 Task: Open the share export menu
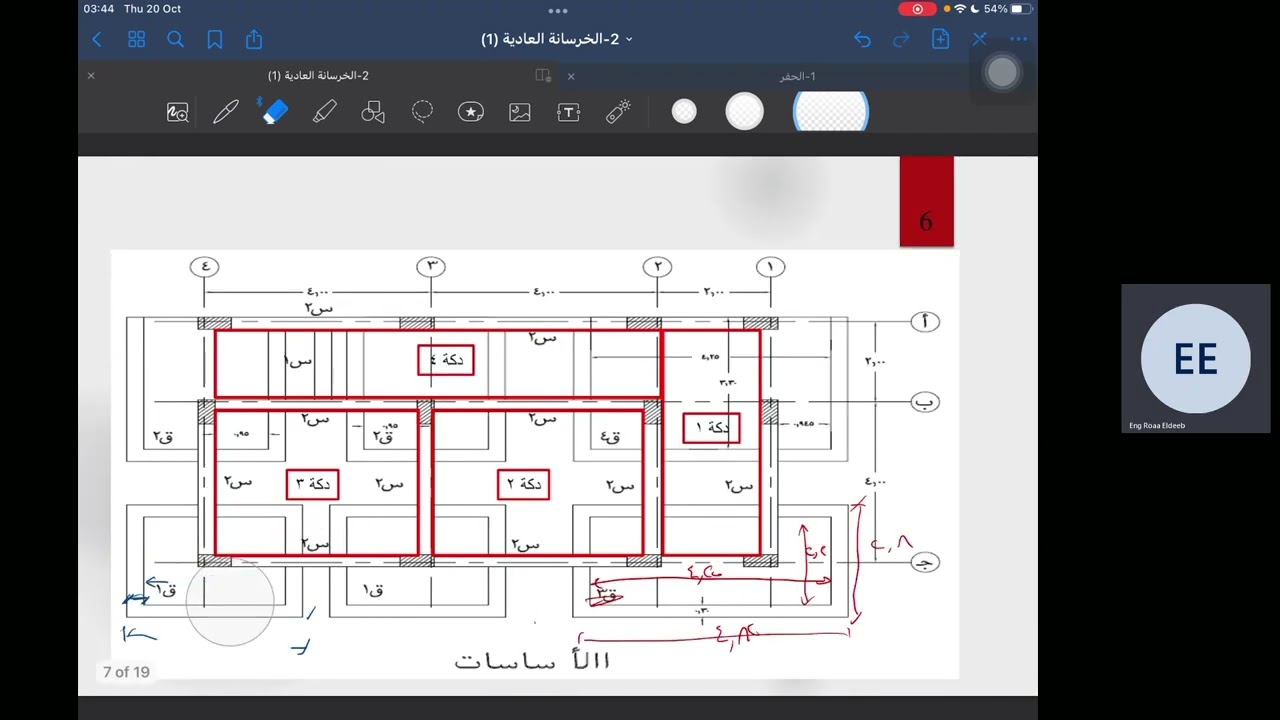pos(254,39)
